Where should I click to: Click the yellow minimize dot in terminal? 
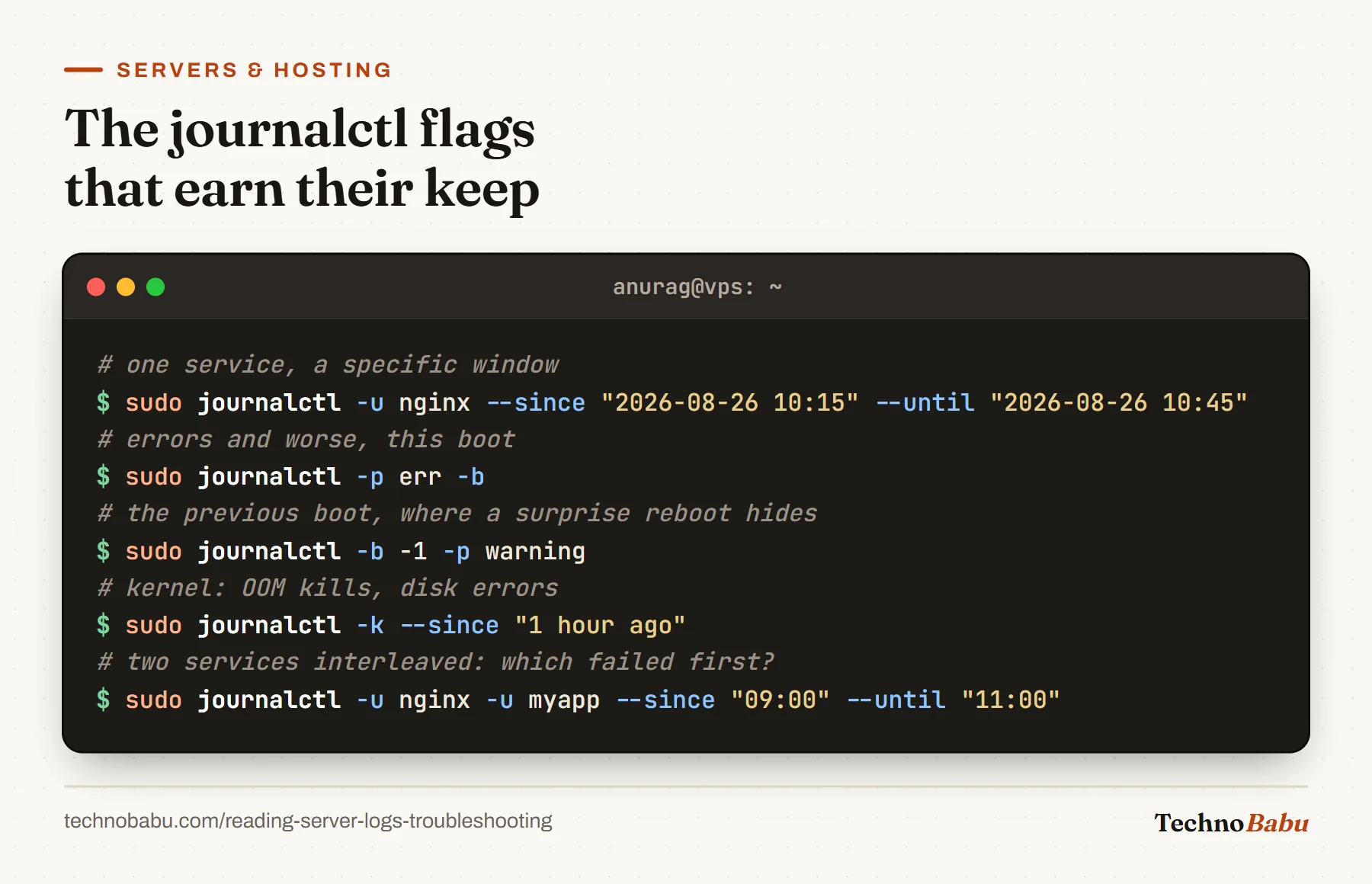126,287
